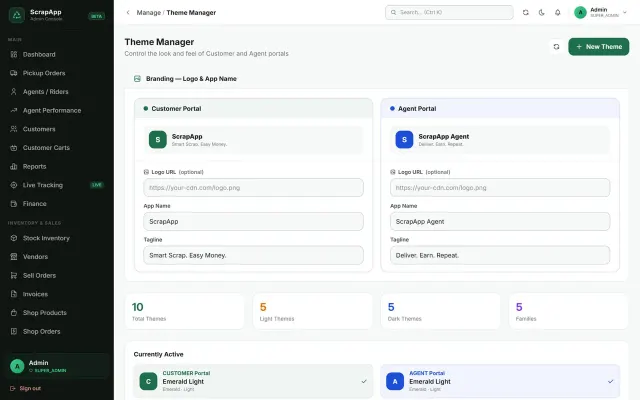640x400 pixels.
Task: Click the ScrapApp logo icon in sidebar
Action: [x=17, y=15]
